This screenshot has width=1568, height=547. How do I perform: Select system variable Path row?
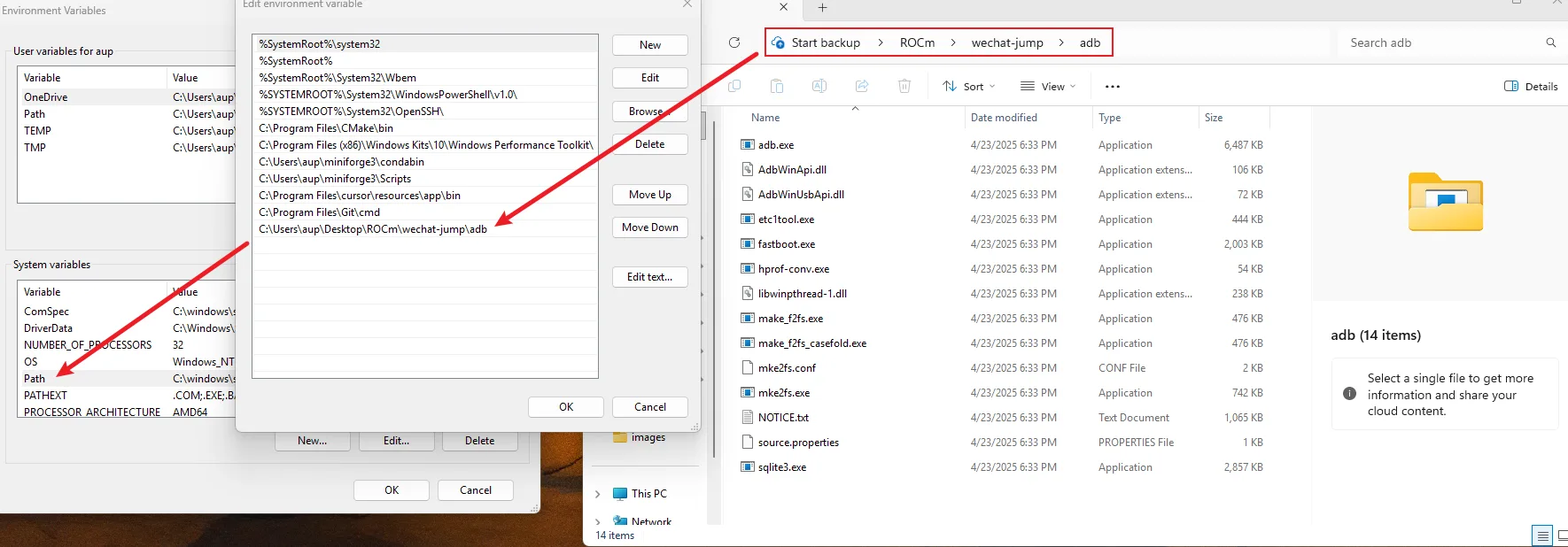pos(128,379)
